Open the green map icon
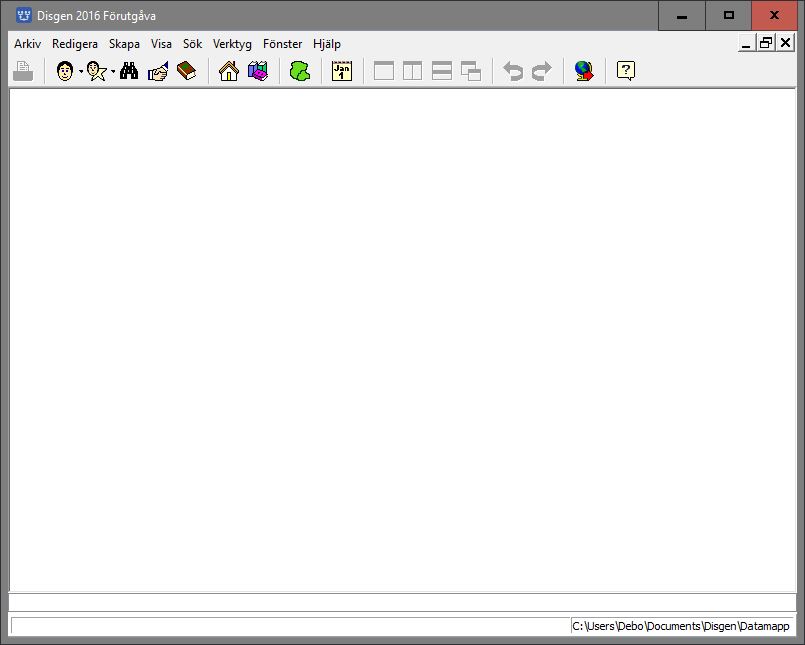Screen dimensions: 805x645 [x=300, y=71]
